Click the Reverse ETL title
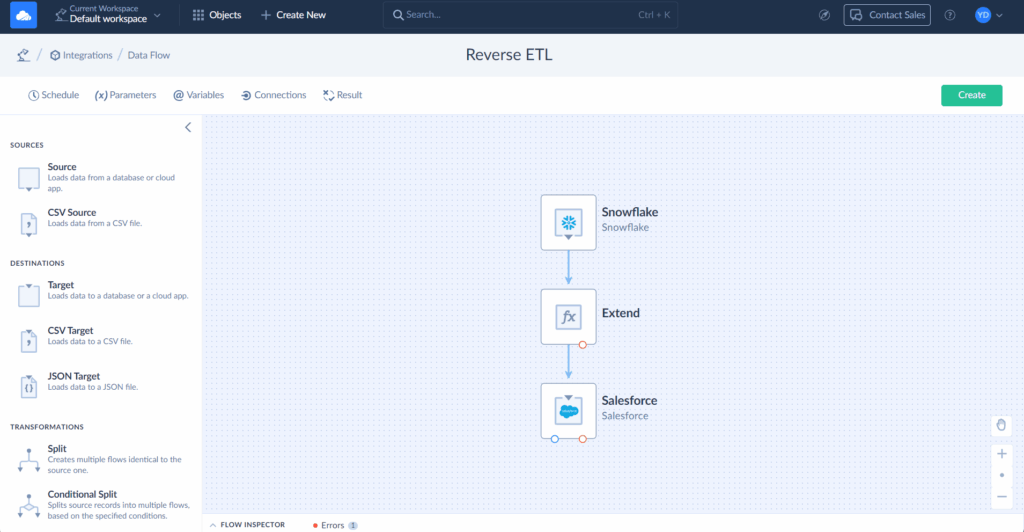This screenshot has height=532, width=1024. (x=509, y=55)
